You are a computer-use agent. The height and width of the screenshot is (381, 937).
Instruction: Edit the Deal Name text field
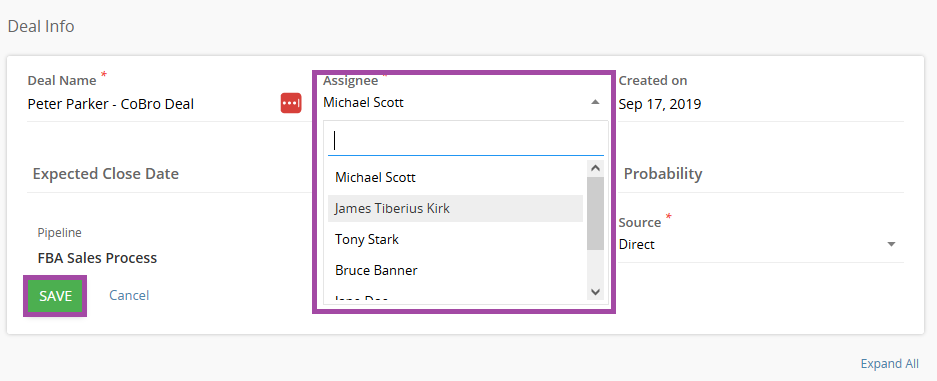(152, 105)
